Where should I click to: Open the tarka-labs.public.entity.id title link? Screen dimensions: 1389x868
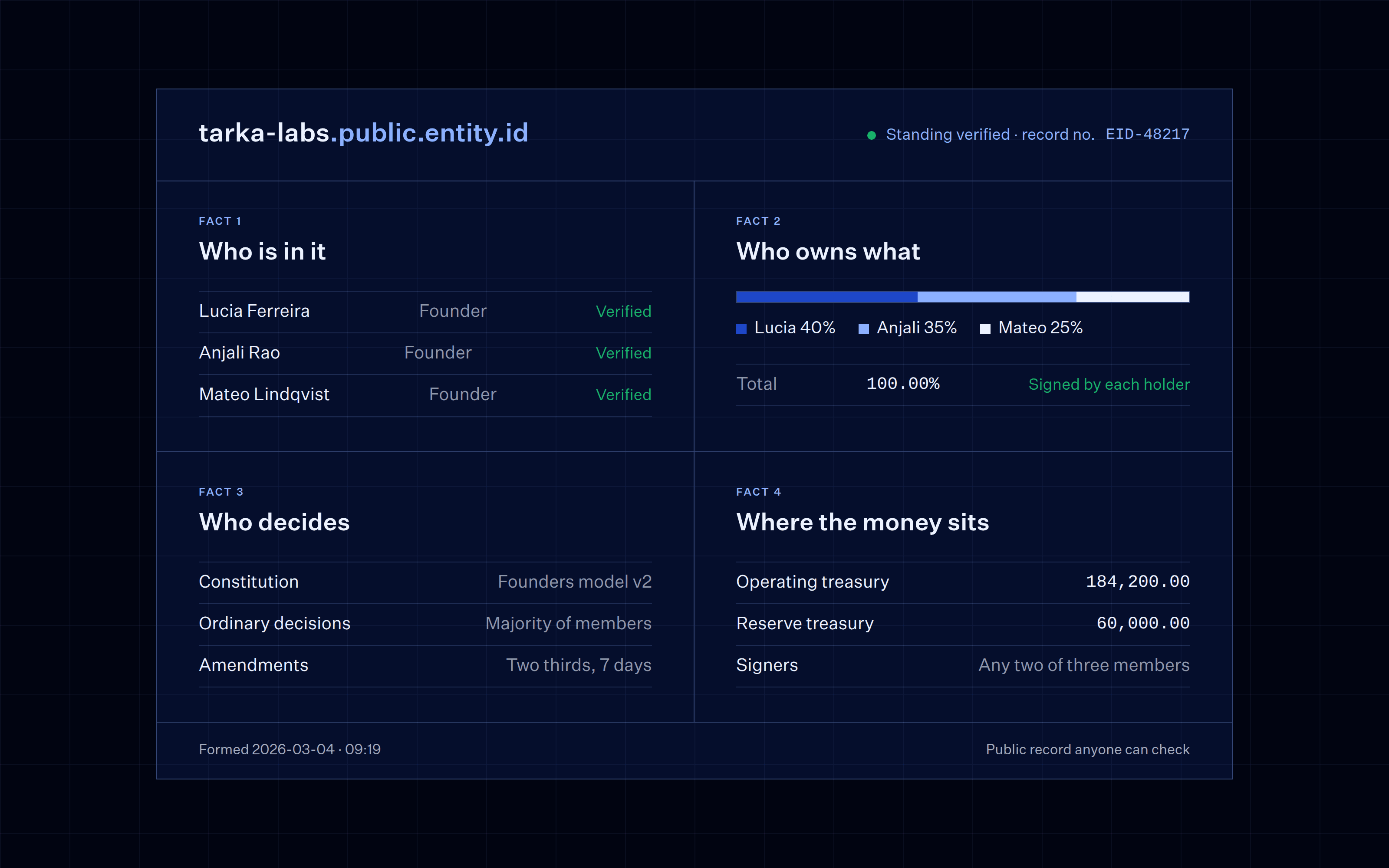coord(363,133)
